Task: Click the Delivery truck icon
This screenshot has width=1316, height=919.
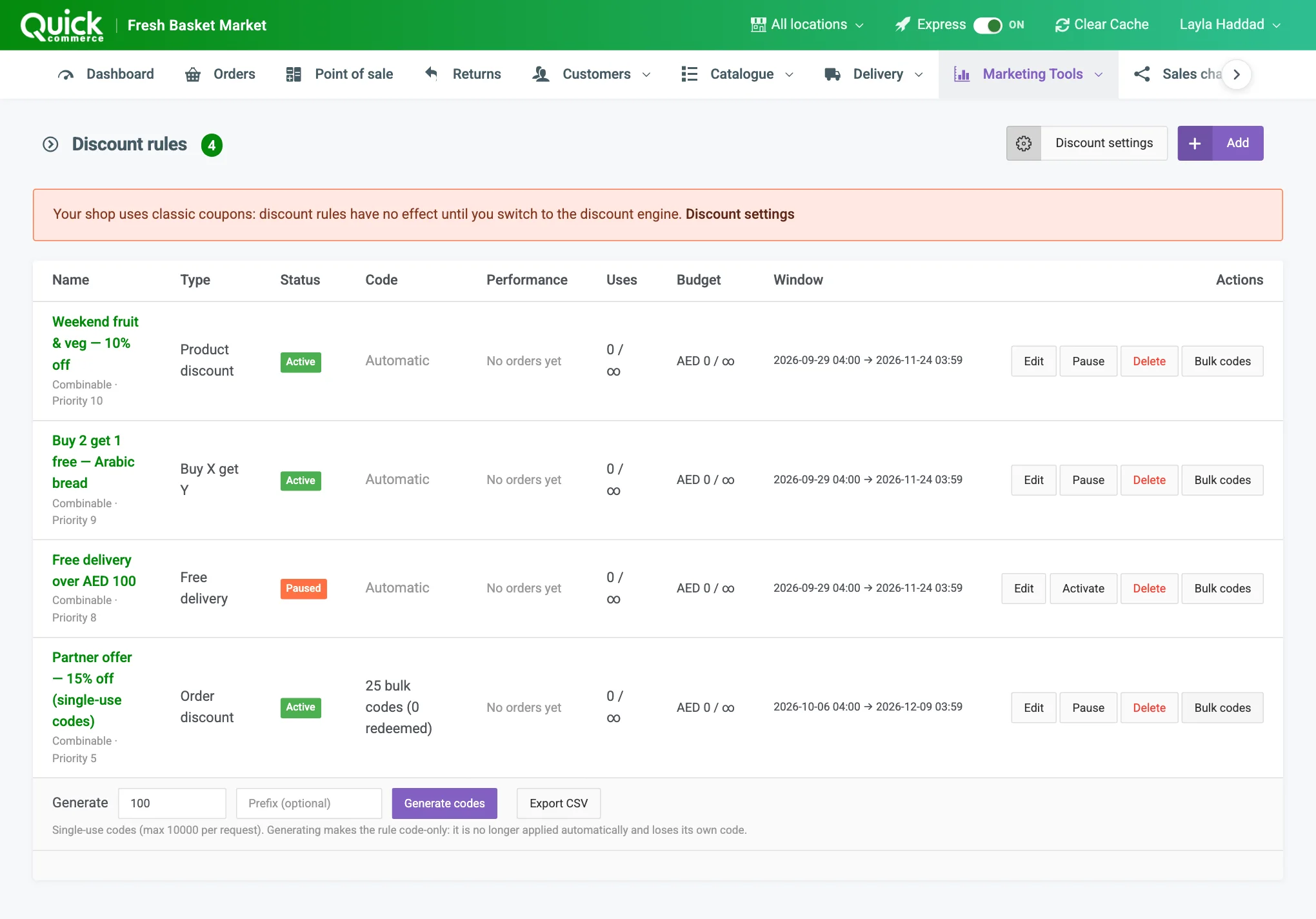Action: point(832,74)
